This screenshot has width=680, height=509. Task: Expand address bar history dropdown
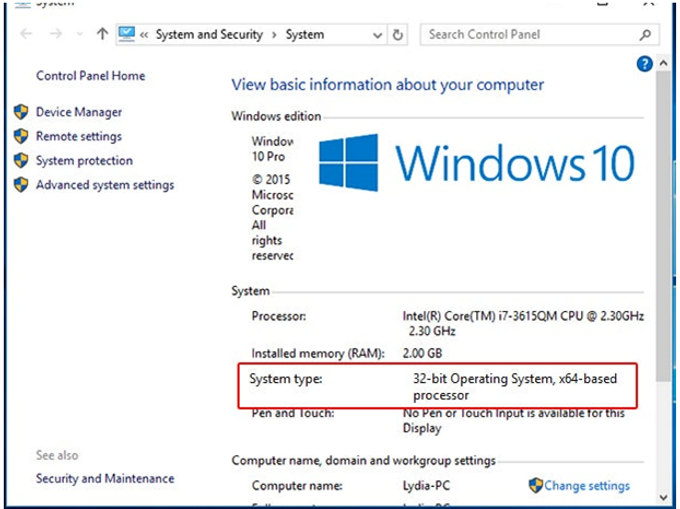[x=377, y=35]
